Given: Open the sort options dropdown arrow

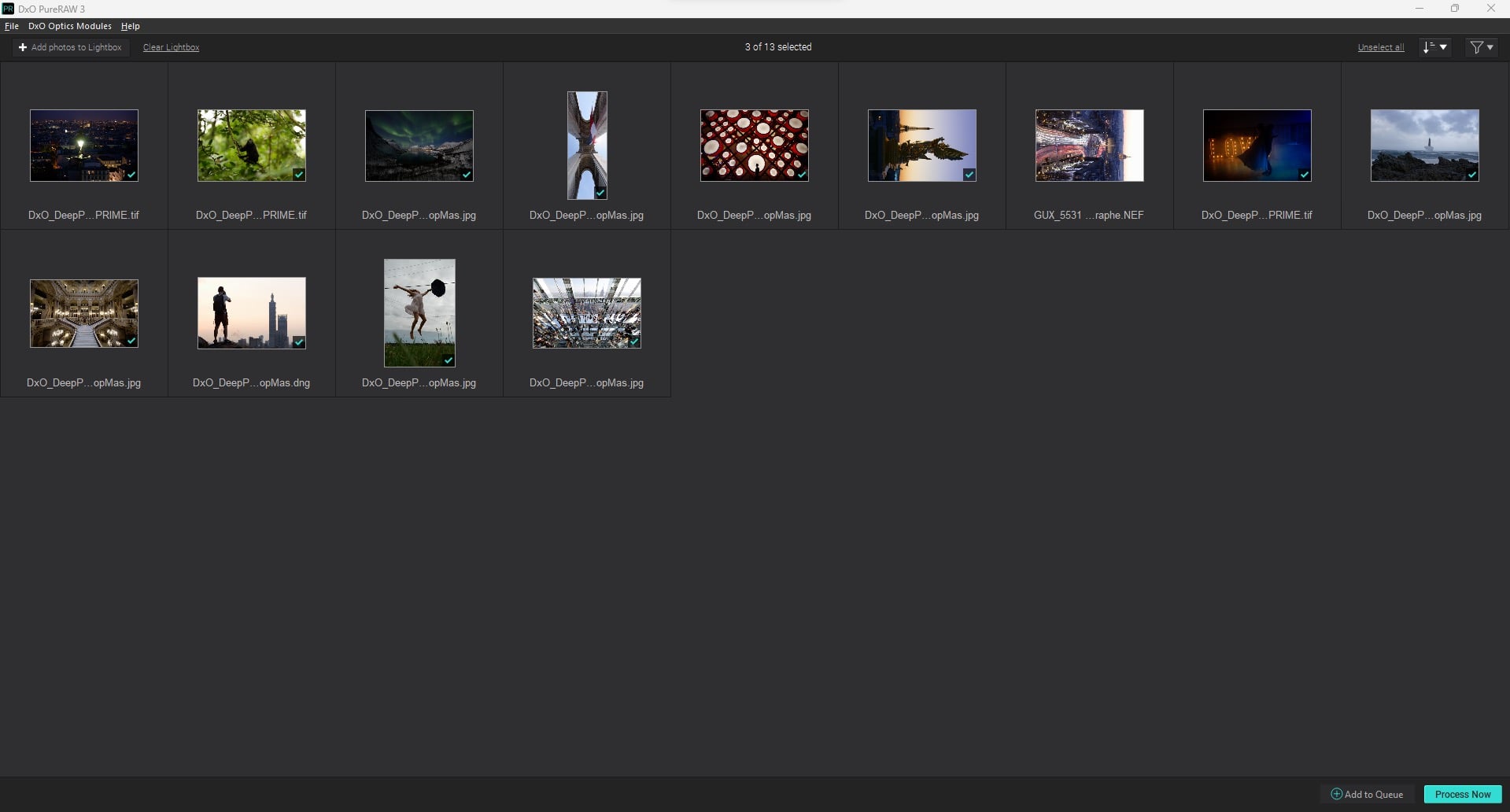Looking at the screenshot, I should [x=1443, y=46].
